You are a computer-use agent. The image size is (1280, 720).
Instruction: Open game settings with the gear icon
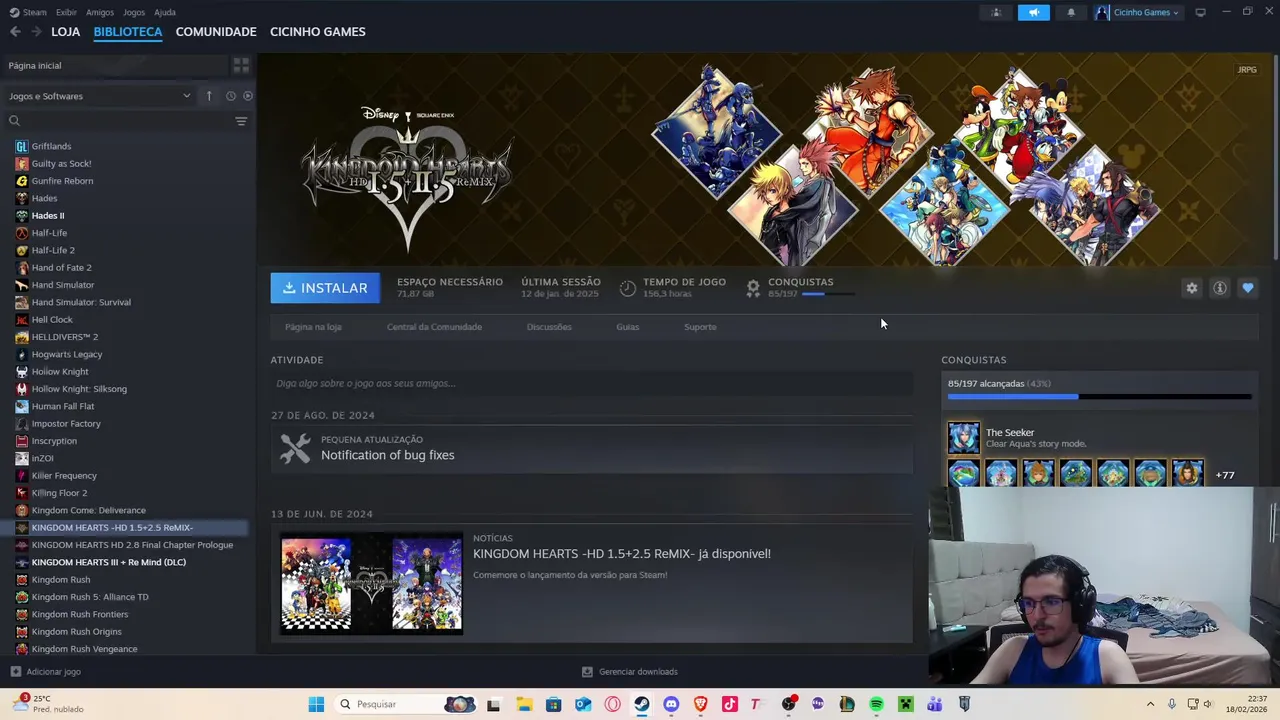coord(1192,288)
